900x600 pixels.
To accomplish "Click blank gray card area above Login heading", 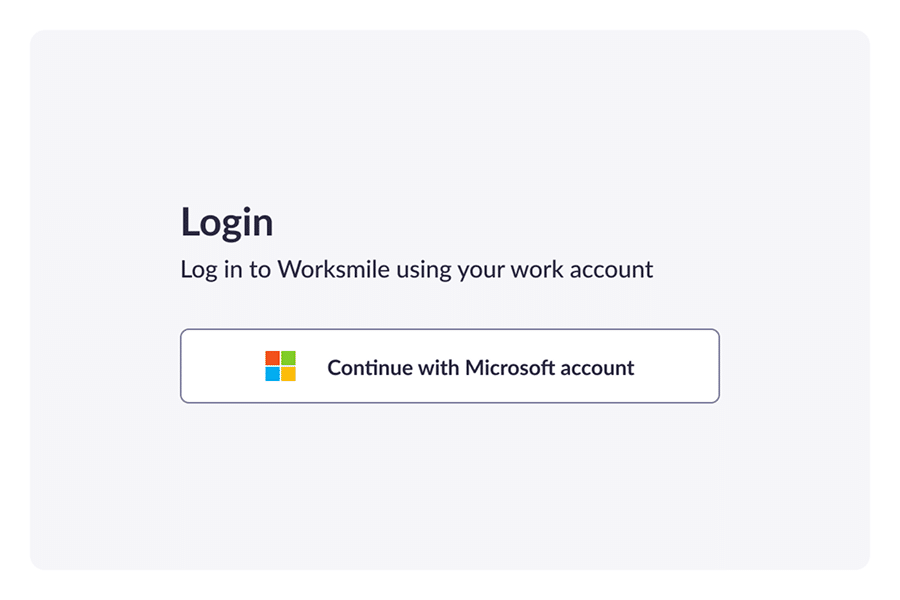I will [449, 115].
